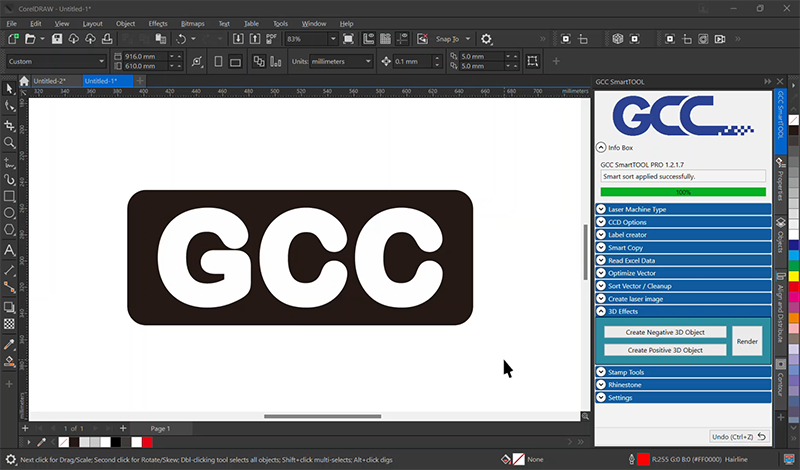The height and width of the screenshot is (470, 800).
Task: Pick the red swatch in document palette
Action: (146, 441)
